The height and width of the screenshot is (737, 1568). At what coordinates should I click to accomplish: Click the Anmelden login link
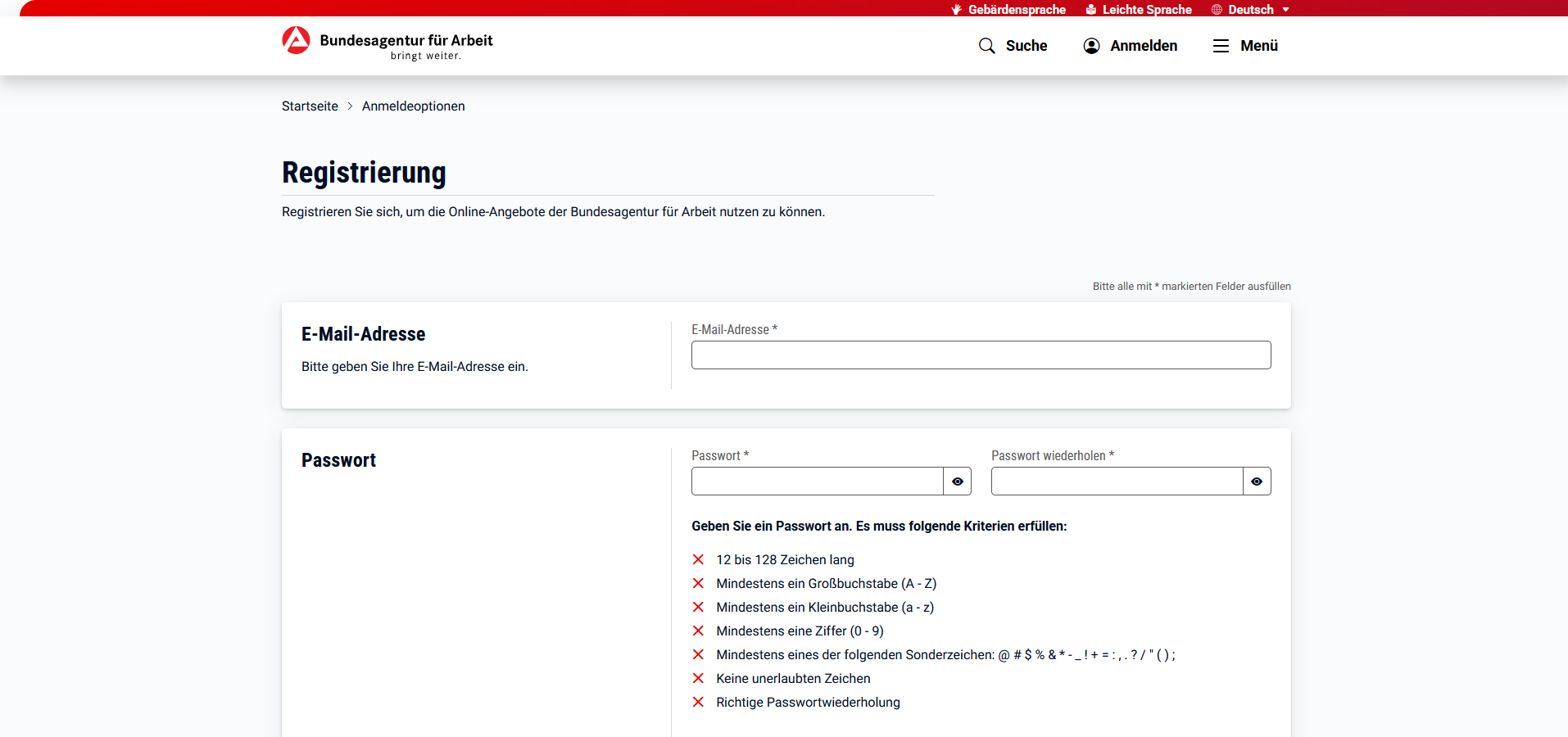point(1143,46)
